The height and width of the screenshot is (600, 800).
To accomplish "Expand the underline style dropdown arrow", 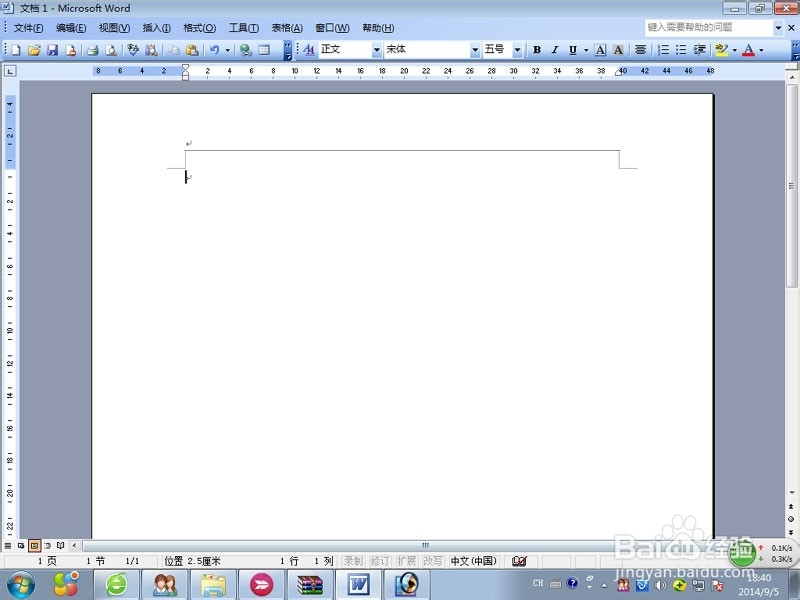I will [586, 50].
